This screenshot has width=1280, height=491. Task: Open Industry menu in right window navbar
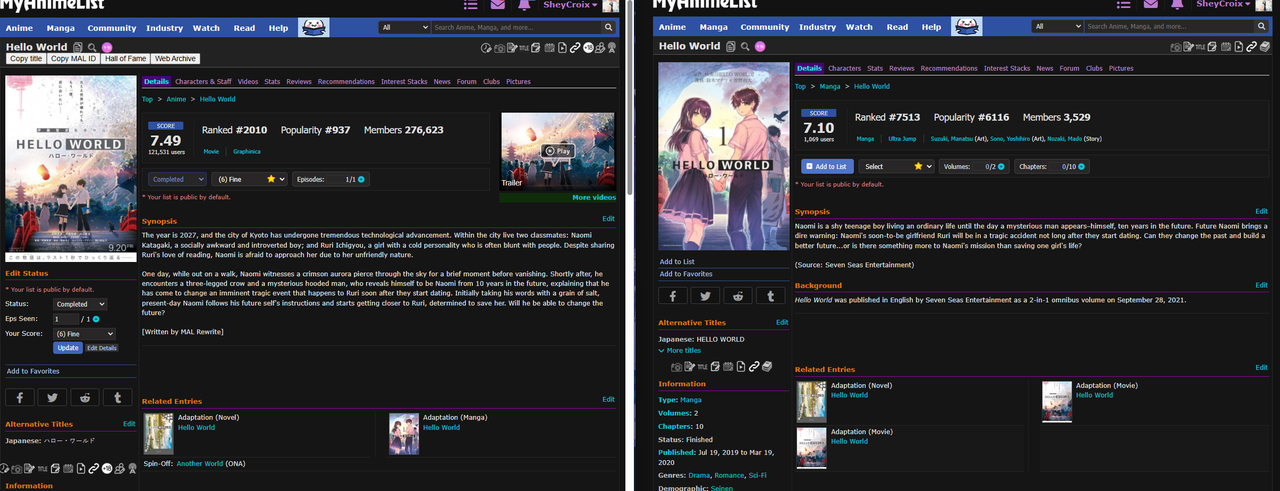click(x=817, y=28)
